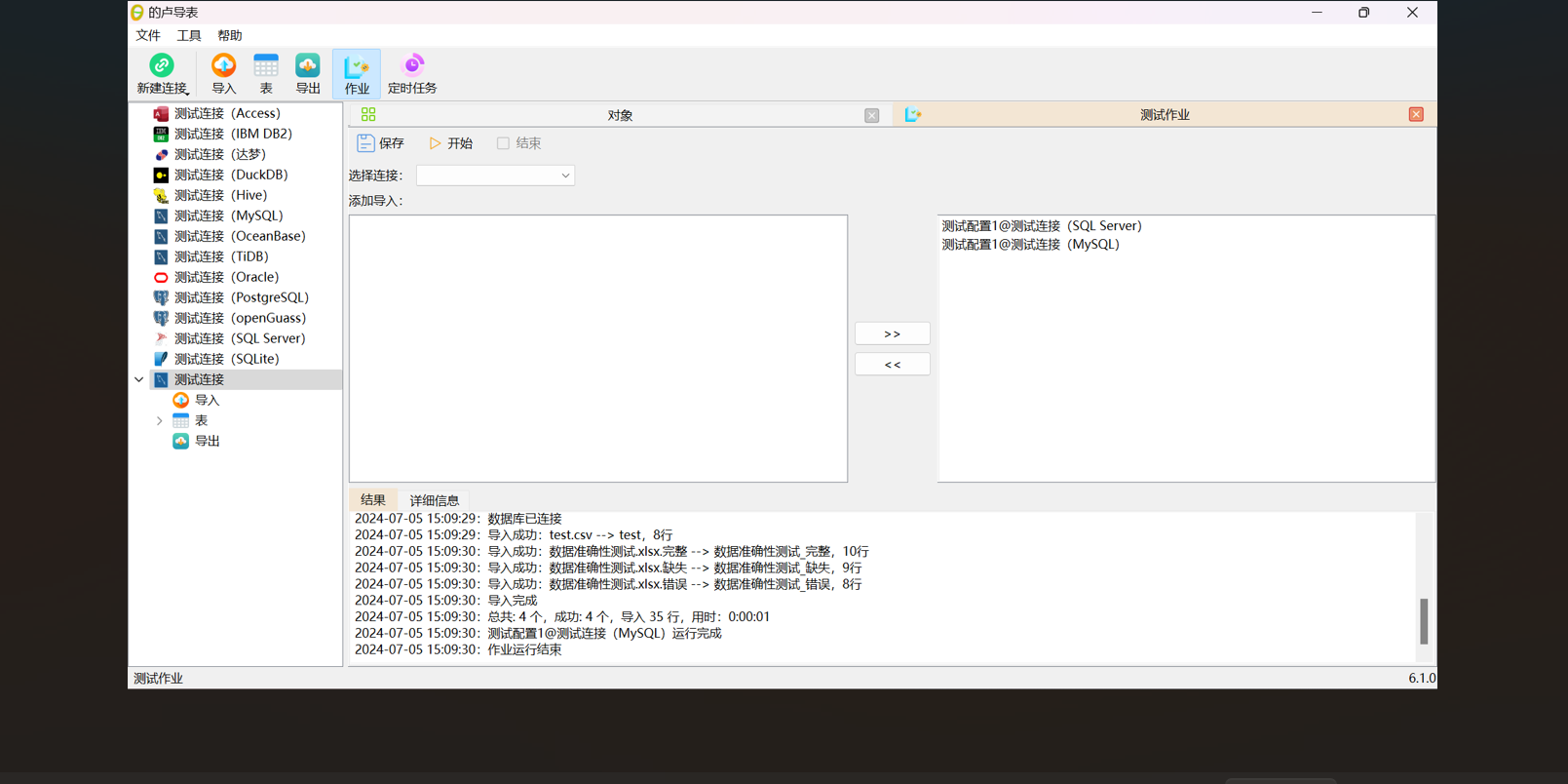Click the 的卢导表 title bar app icon
This screenshot has width=1568, height=784.
pyautogui.click(x=137, y=13)
